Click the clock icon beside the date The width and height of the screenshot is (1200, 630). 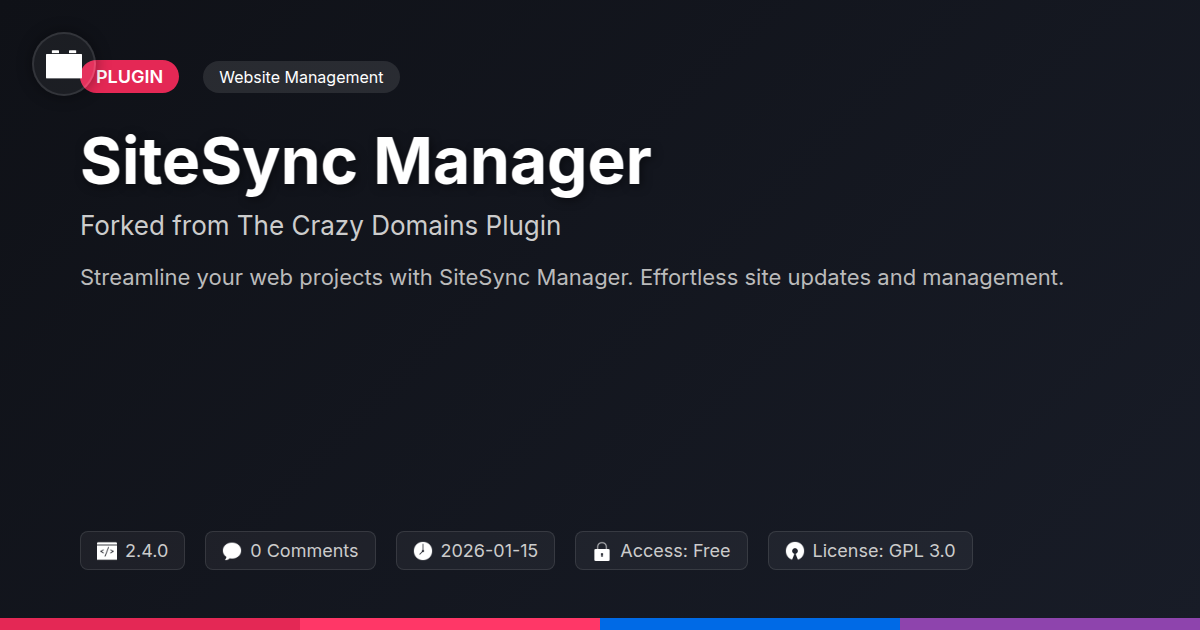[423, 551]
